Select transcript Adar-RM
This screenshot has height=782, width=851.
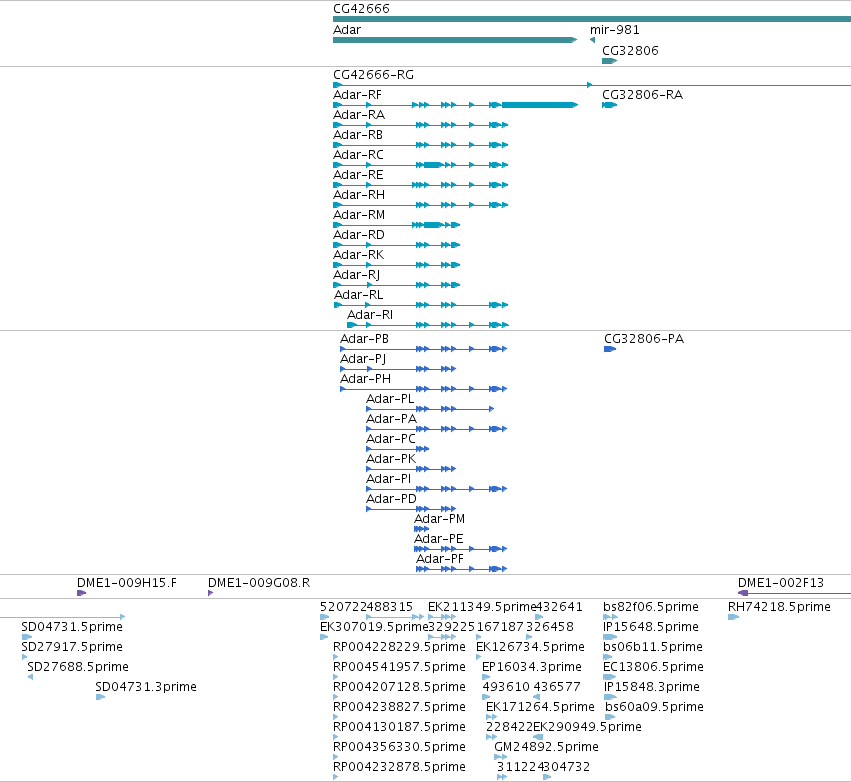click(359, 215)
